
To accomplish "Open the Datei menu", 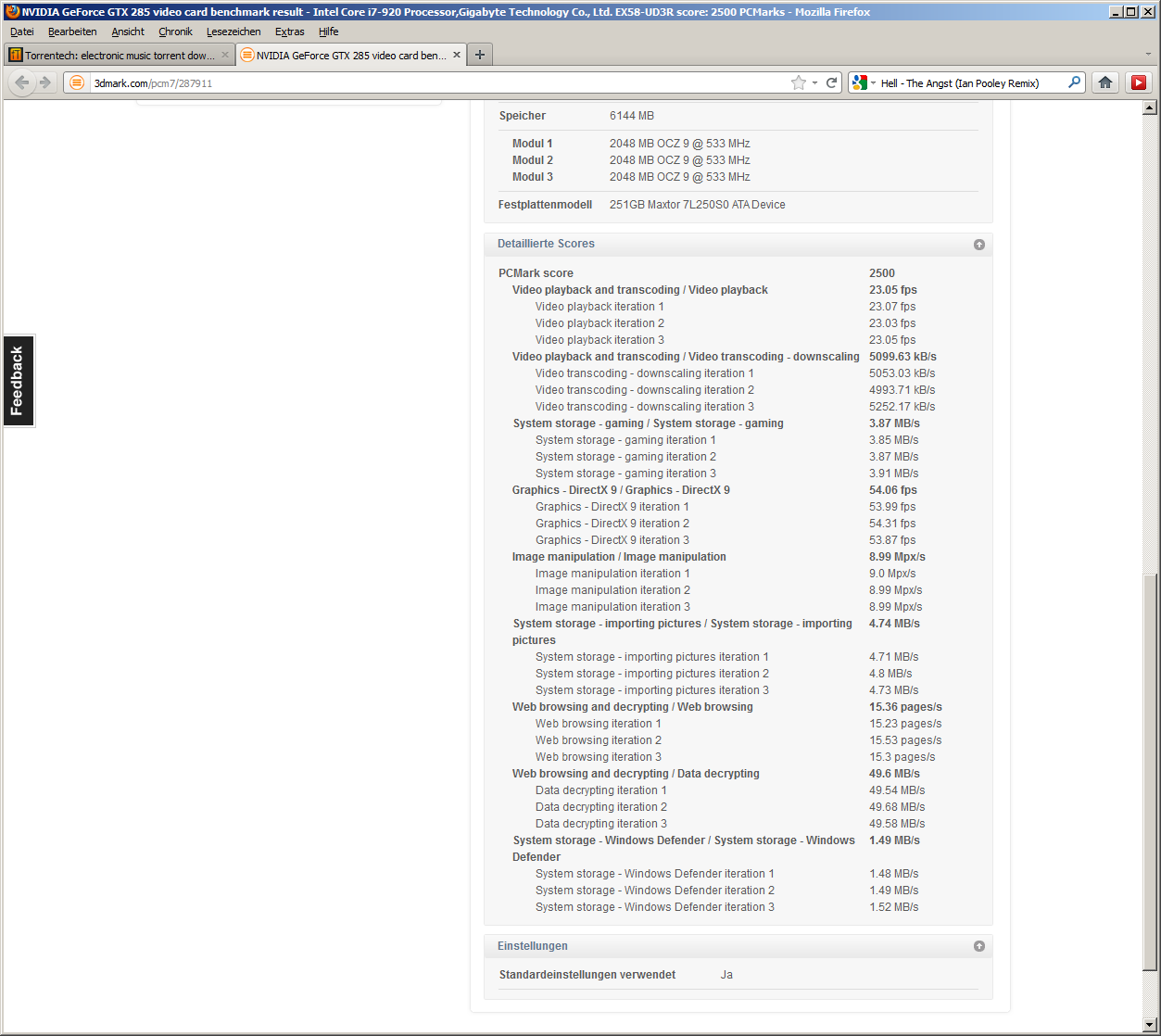I will pos(22,32).
